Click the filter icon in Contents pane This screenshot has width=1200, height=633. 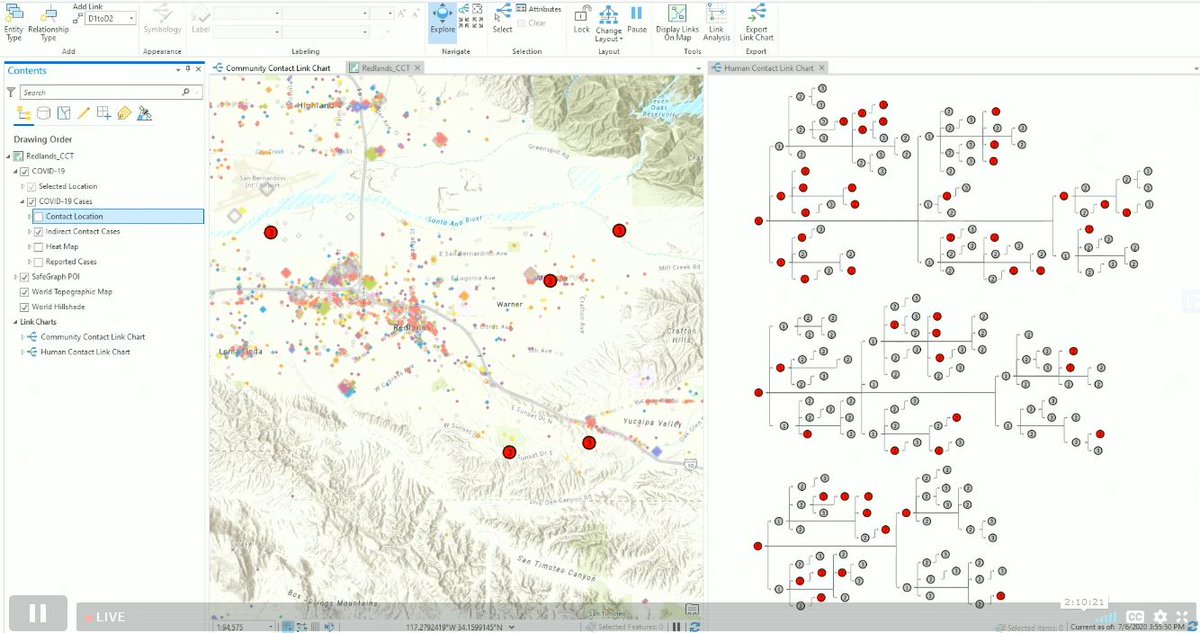(x=11, y=92)
